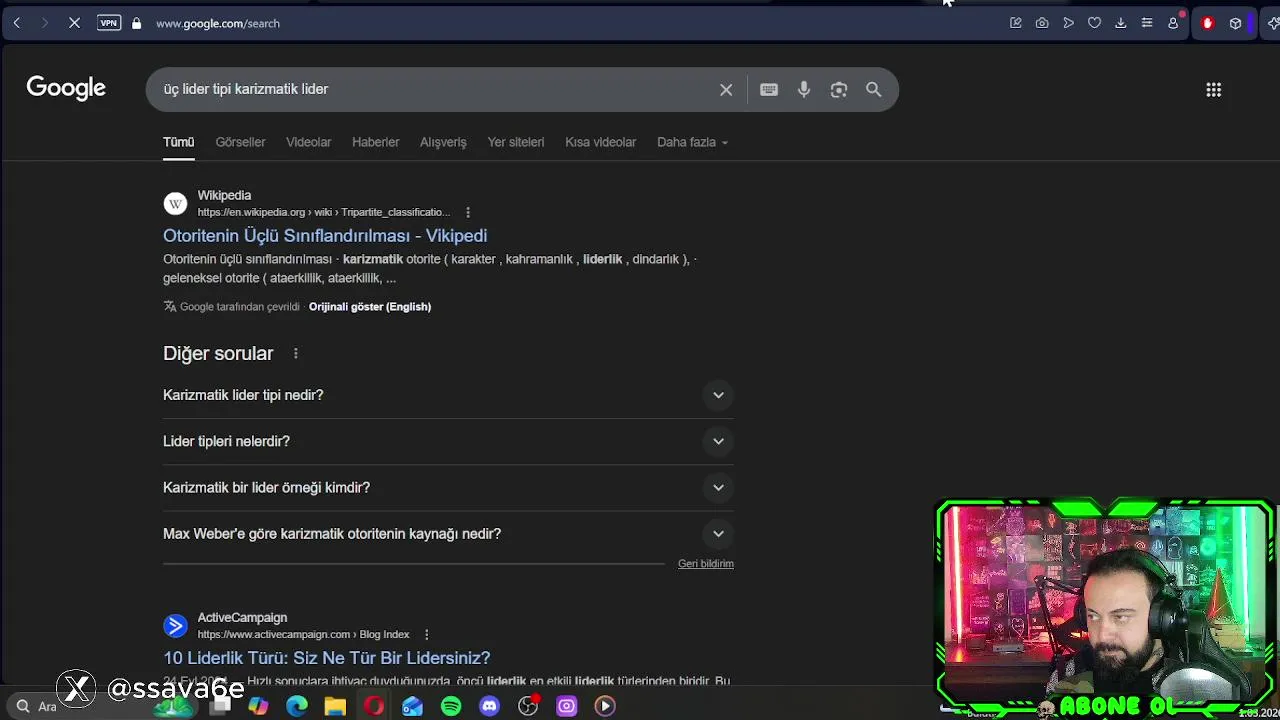Open the media player taskbar icon
This screenshot has height=720, width=1280.
pyautogui.click(x=605, y=706)
